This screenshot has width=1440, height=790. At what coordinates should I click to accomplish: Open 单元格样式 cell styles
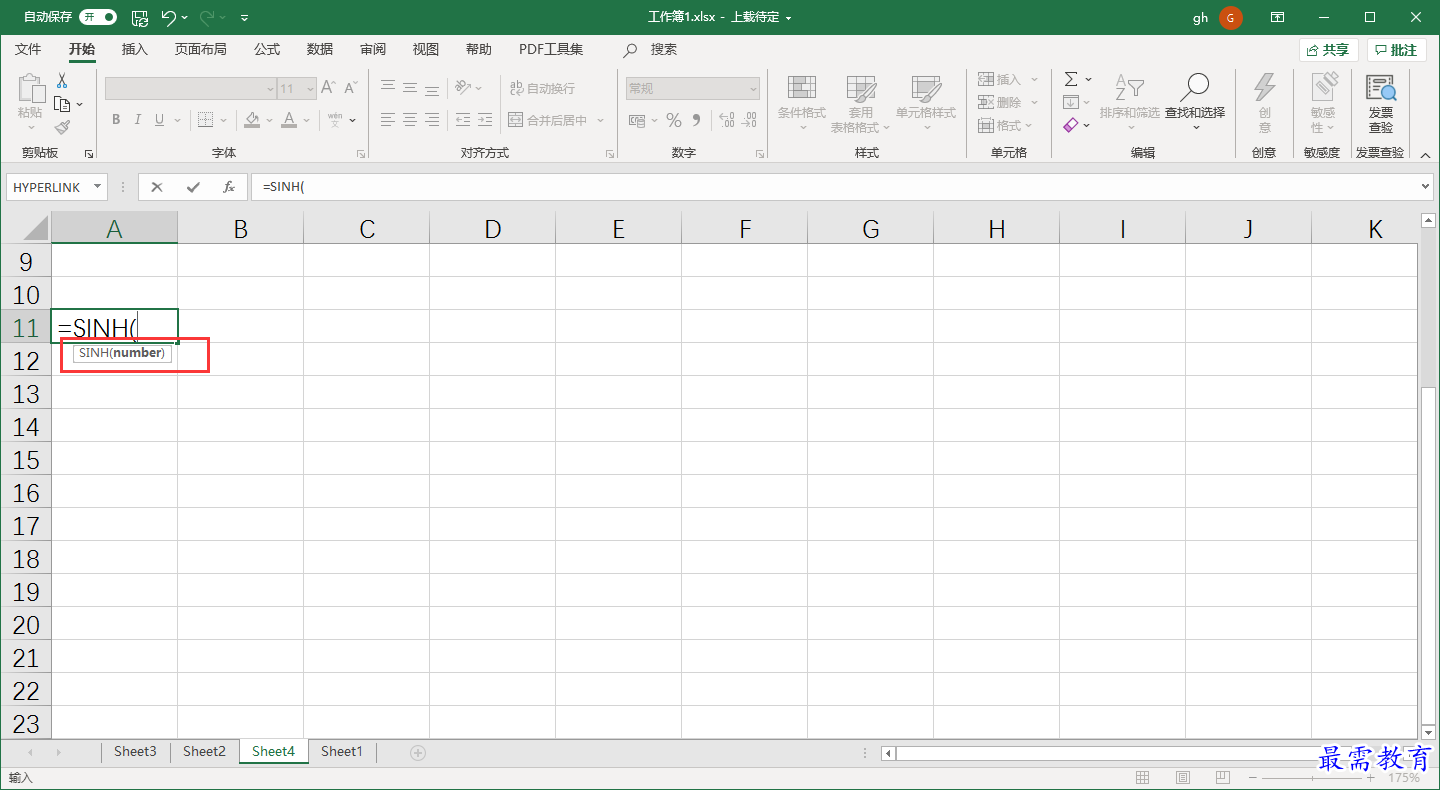[x=926, y=104]
